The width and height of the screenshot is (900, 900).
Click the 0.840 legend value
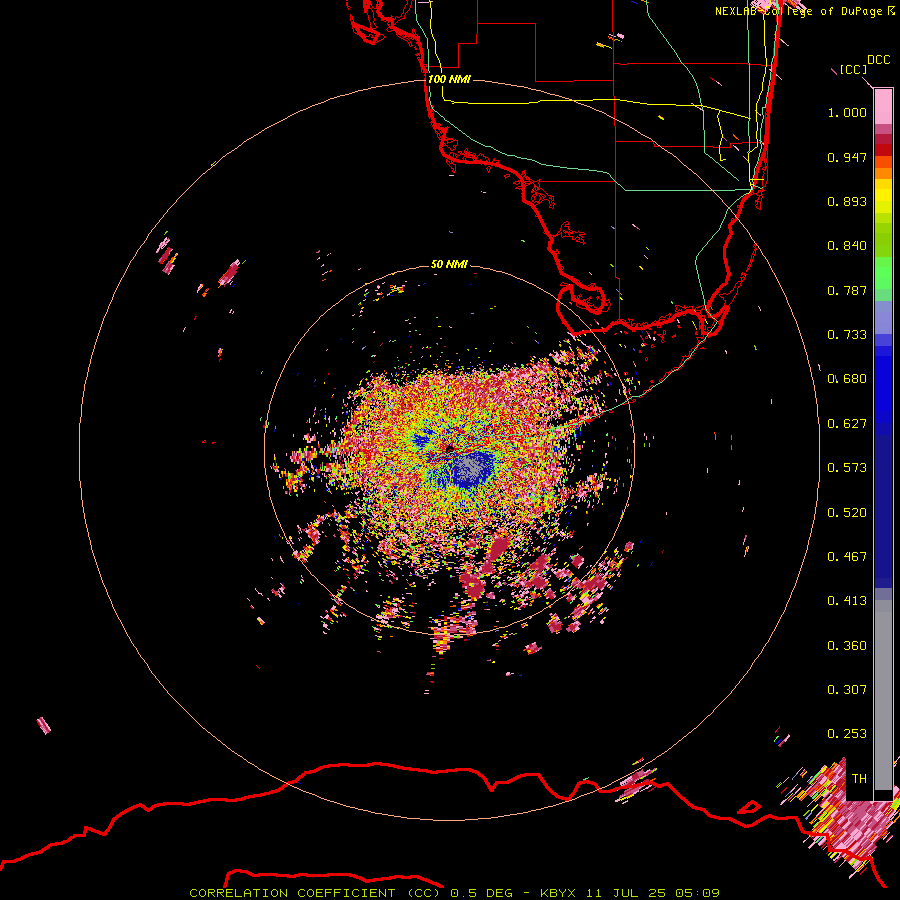[847, 246]
